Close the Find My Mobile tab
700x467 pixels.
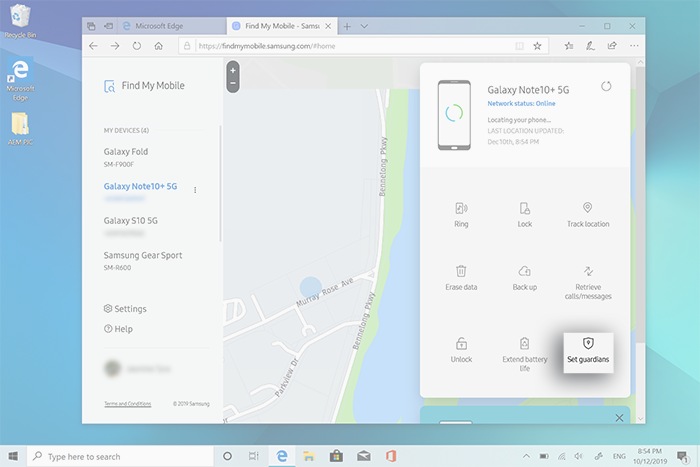[x=328, y=26]
